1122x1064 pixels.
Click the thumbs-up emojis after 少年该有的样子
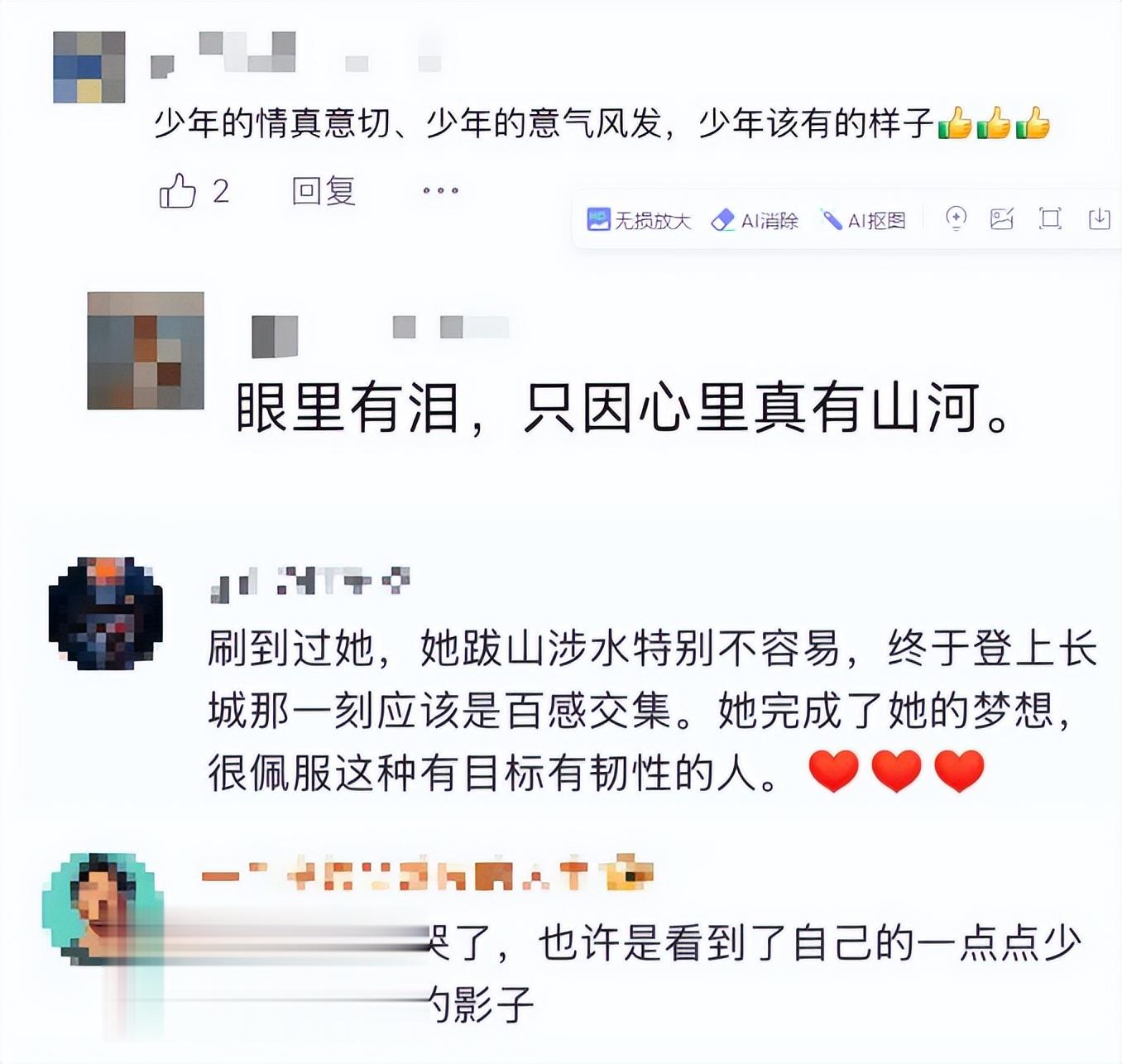tap(994, 123)
